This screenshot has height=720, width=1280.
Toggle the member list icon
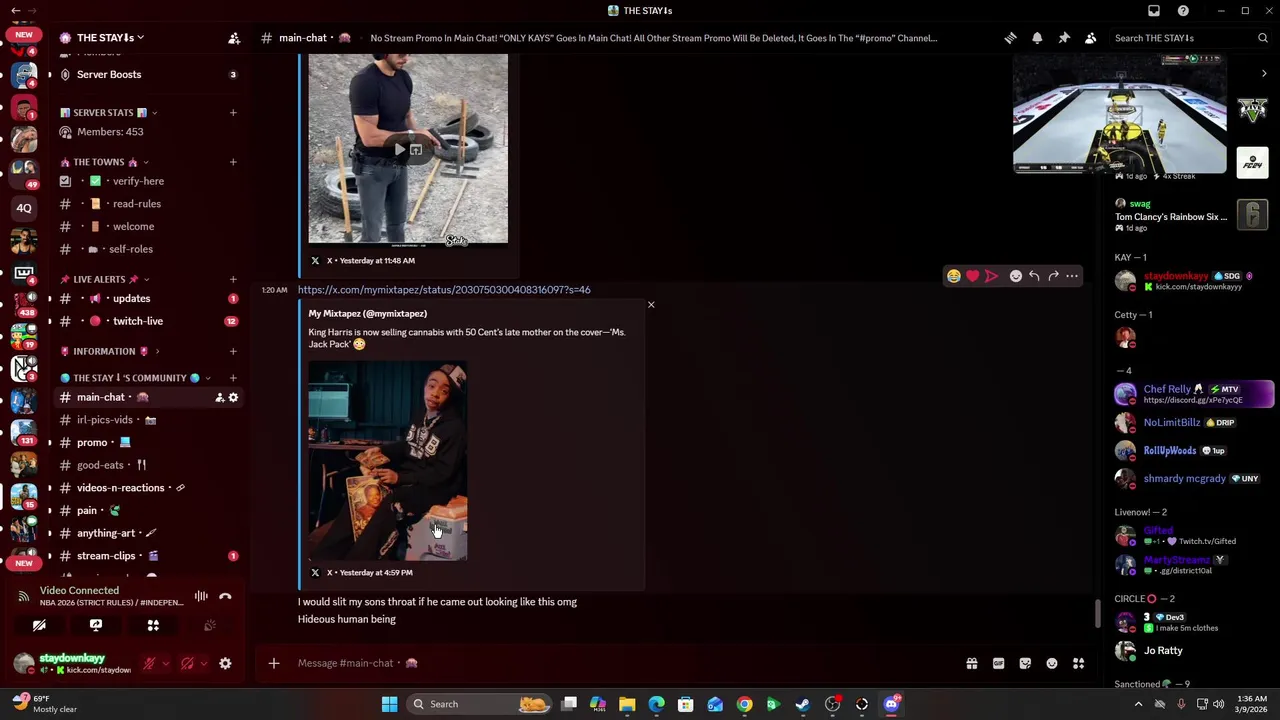(x=1091, y=38)
